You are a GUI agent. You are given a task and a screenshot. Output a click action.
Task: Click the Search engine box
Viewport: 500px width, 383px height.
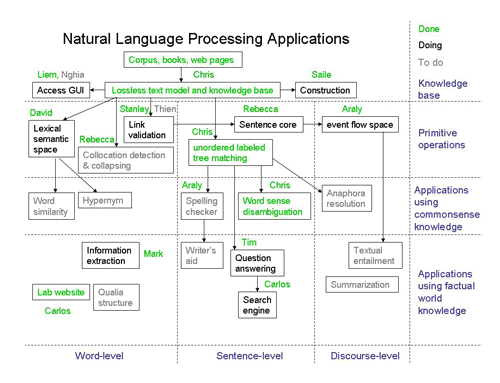pyautogui.click(x=257, y=305)
